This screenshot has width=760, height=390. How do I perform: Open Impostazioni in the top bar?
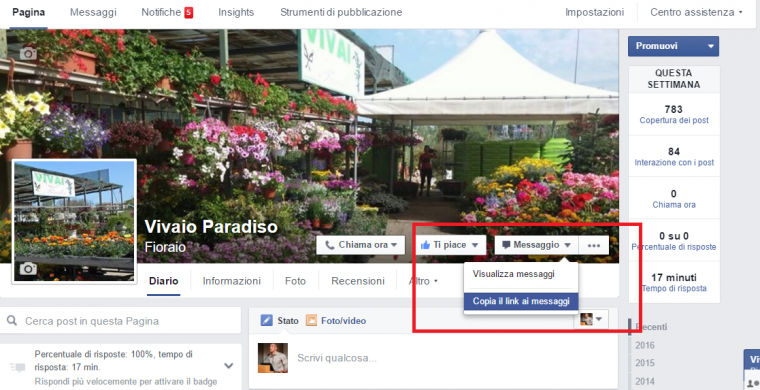[595, 13]
